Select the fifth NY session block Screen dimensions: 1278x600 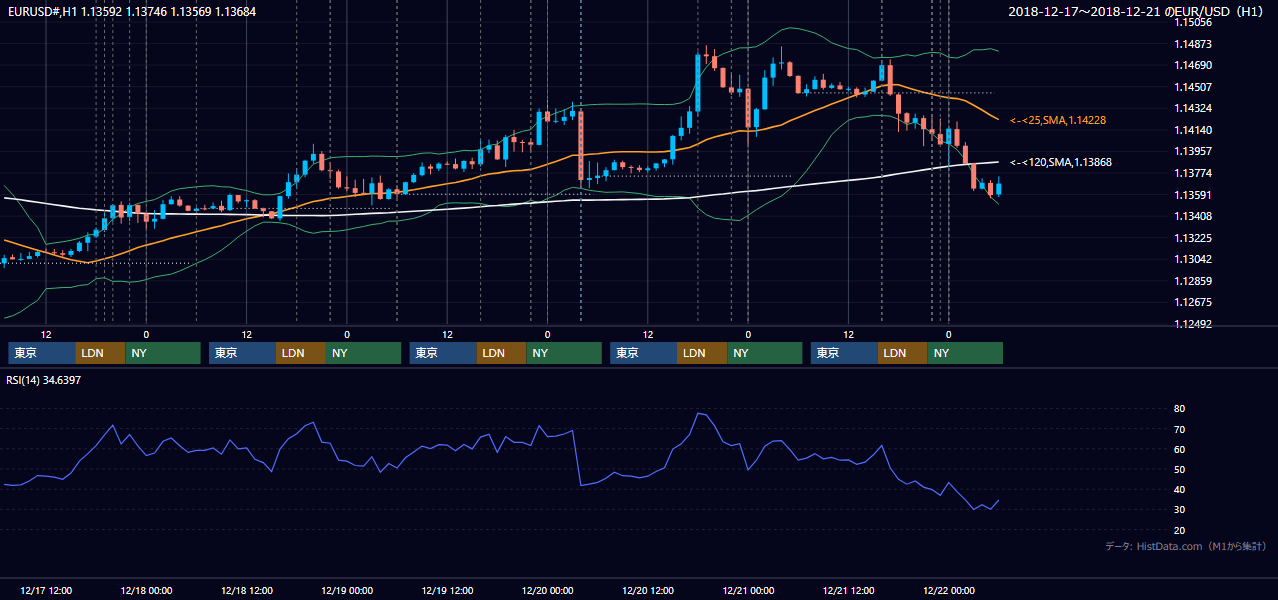pyautogui.click(x=965, y=353)
